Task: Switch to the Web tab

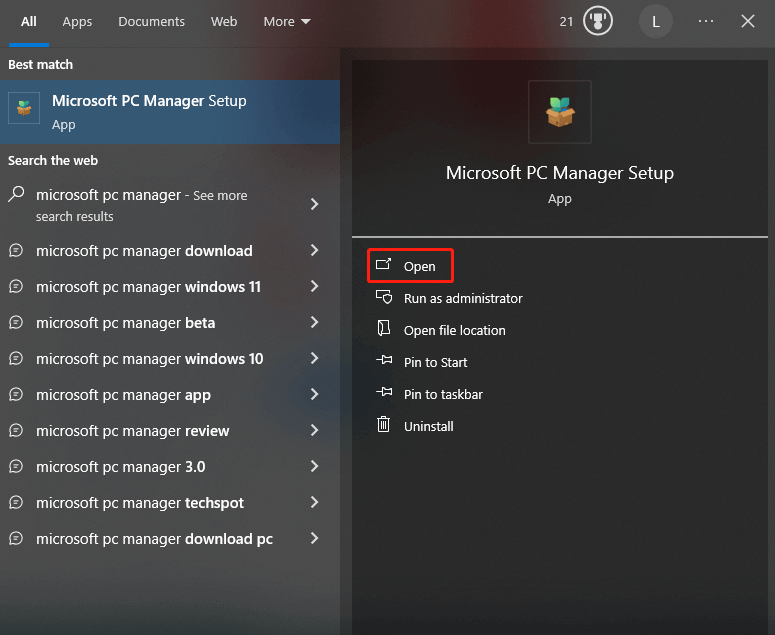Action: tap(224, 22)
